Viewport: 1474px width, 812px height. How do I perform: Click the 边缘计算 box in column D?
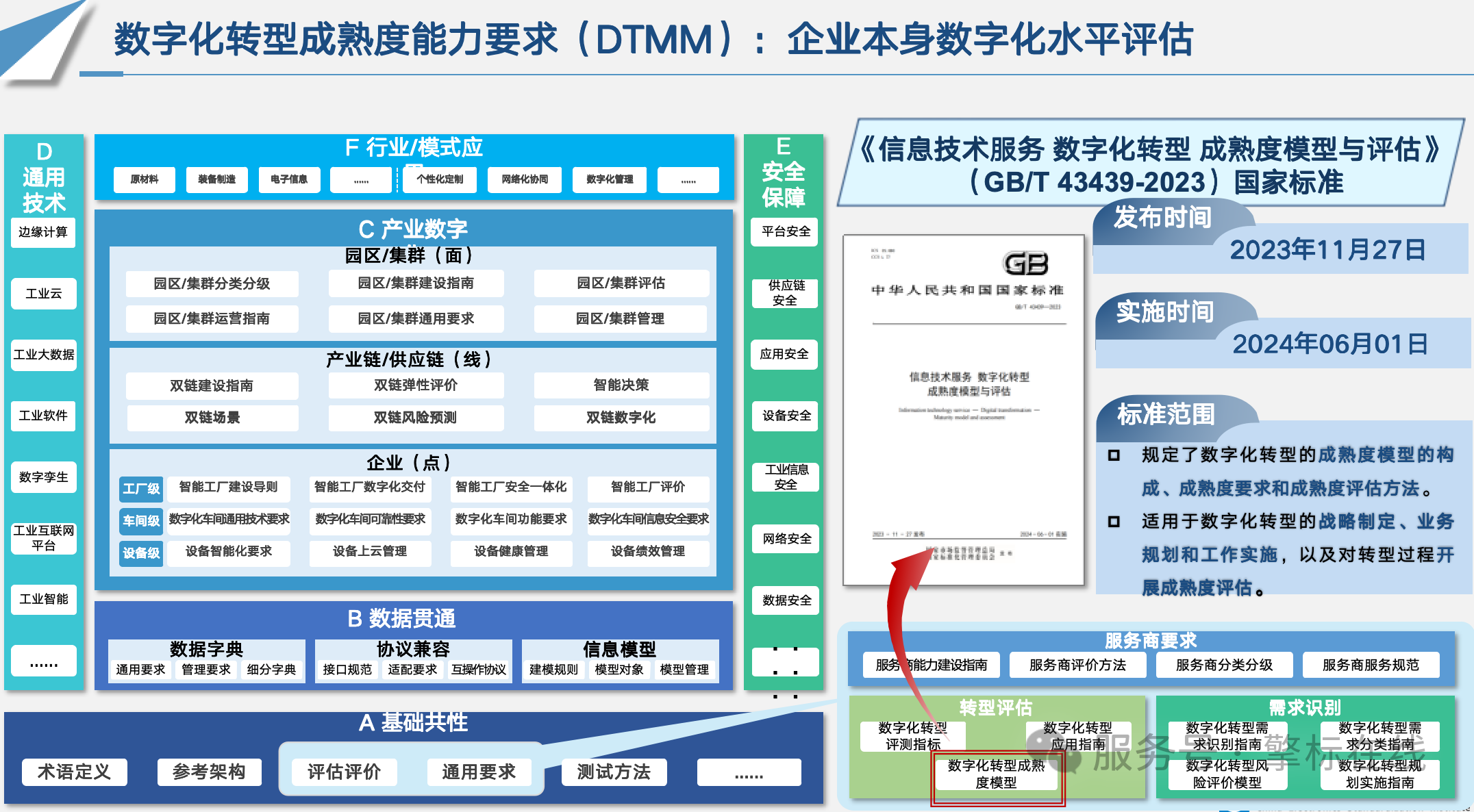tap(43, 232)
